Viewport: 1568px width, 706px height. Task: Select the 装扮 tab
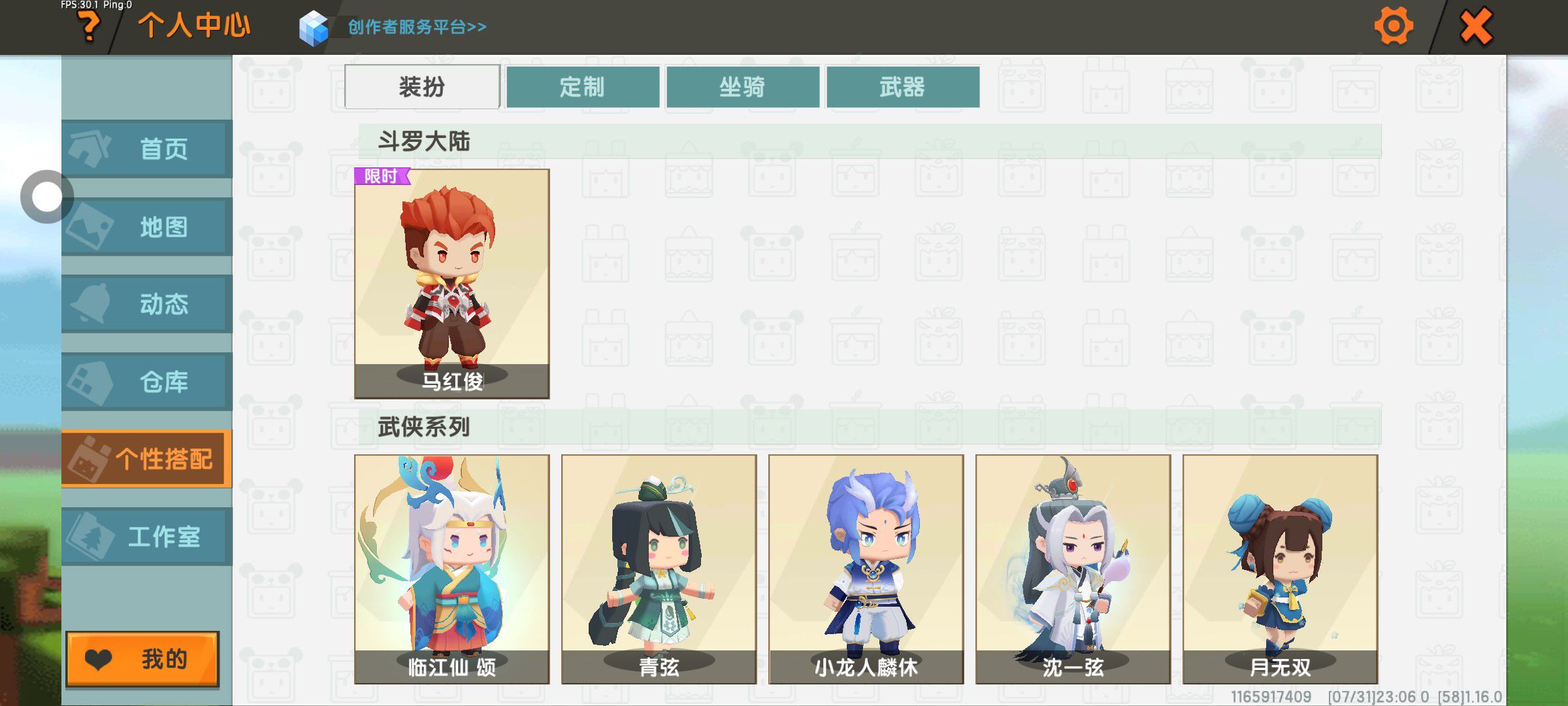point(422,86)
